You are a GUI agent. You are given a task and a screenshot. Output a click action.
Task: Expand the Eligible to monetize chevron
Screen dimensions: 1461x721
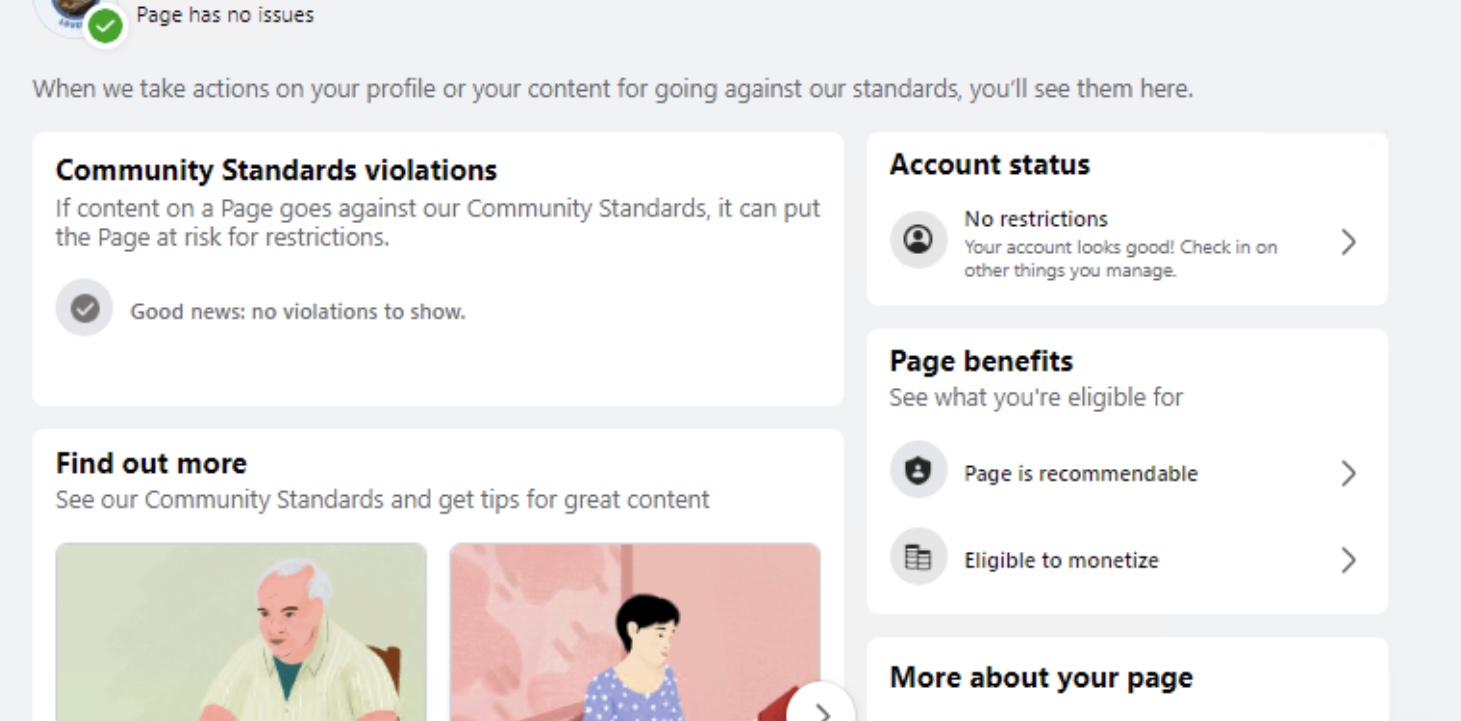[x=1348, y=560]
